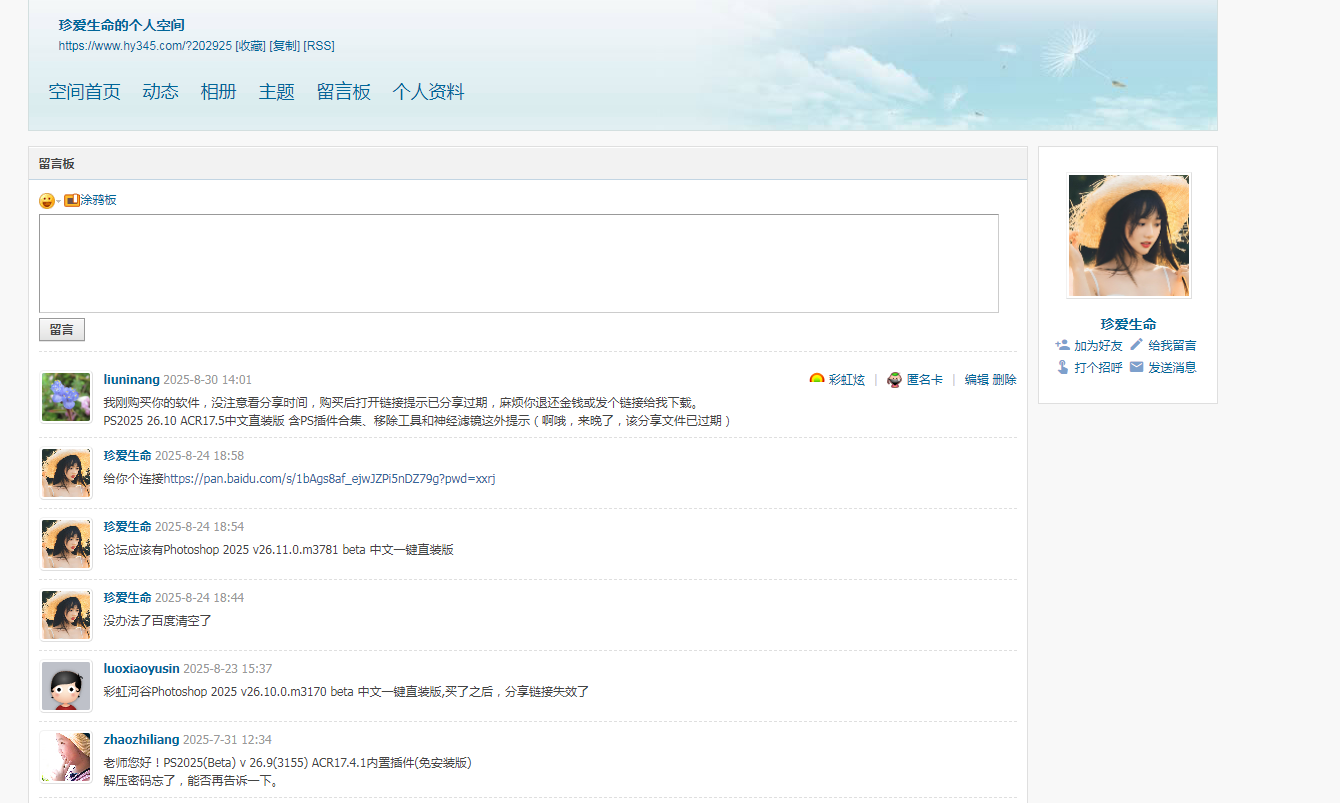
Task: Open luoxiaoyusin's cartoon avatar thumbnail
Action: [66, 686]
